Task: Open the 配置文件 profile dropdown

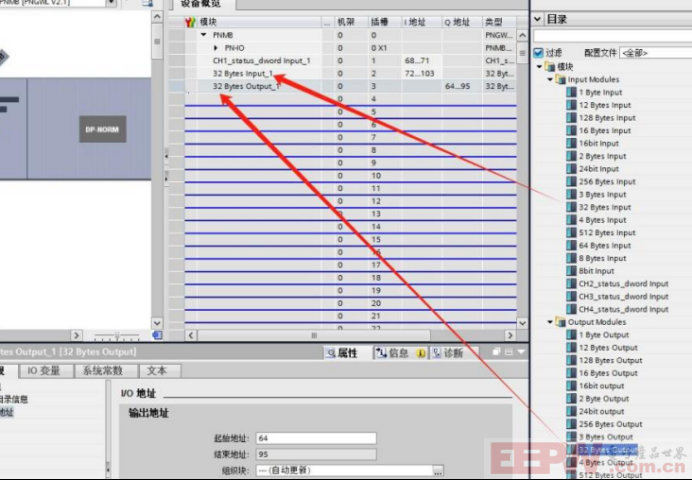Action: click(x=655, y=53)
